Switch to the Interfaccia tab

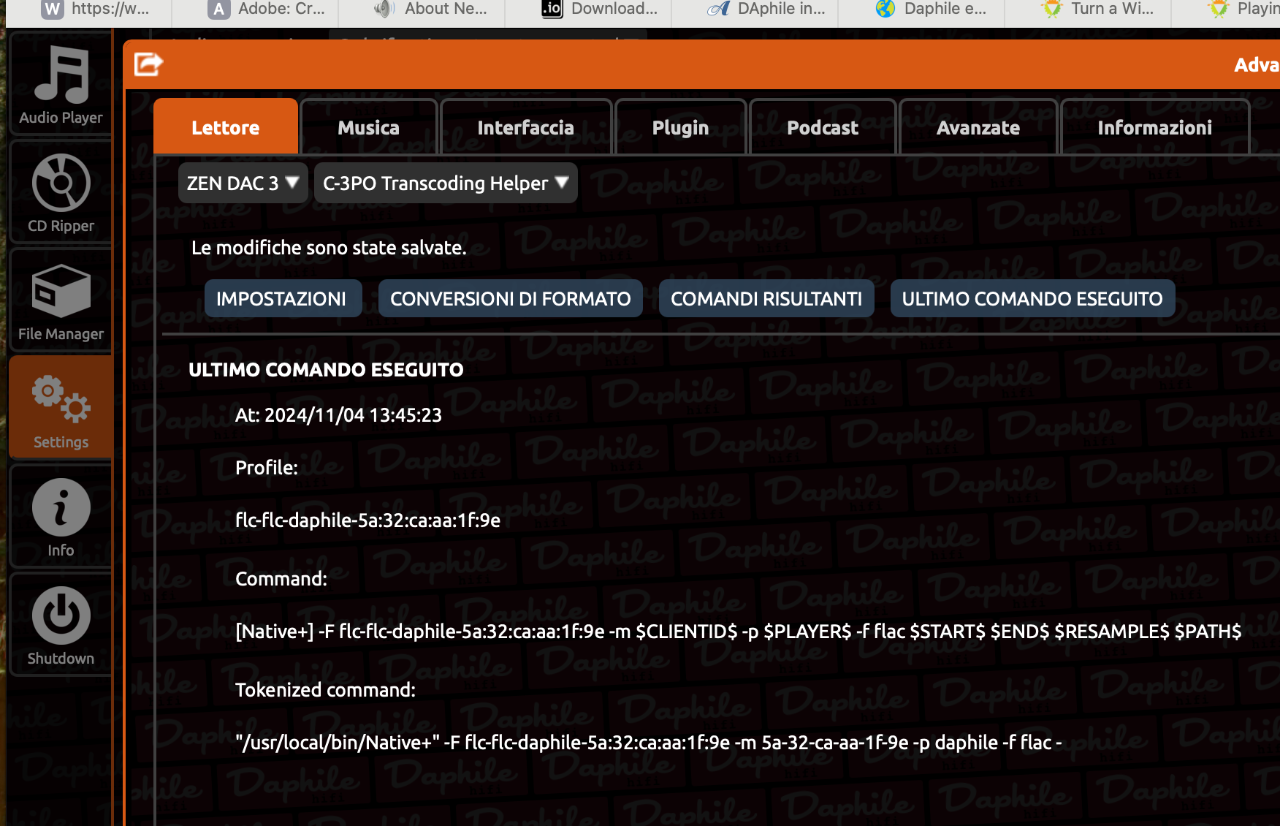(526, 127)
